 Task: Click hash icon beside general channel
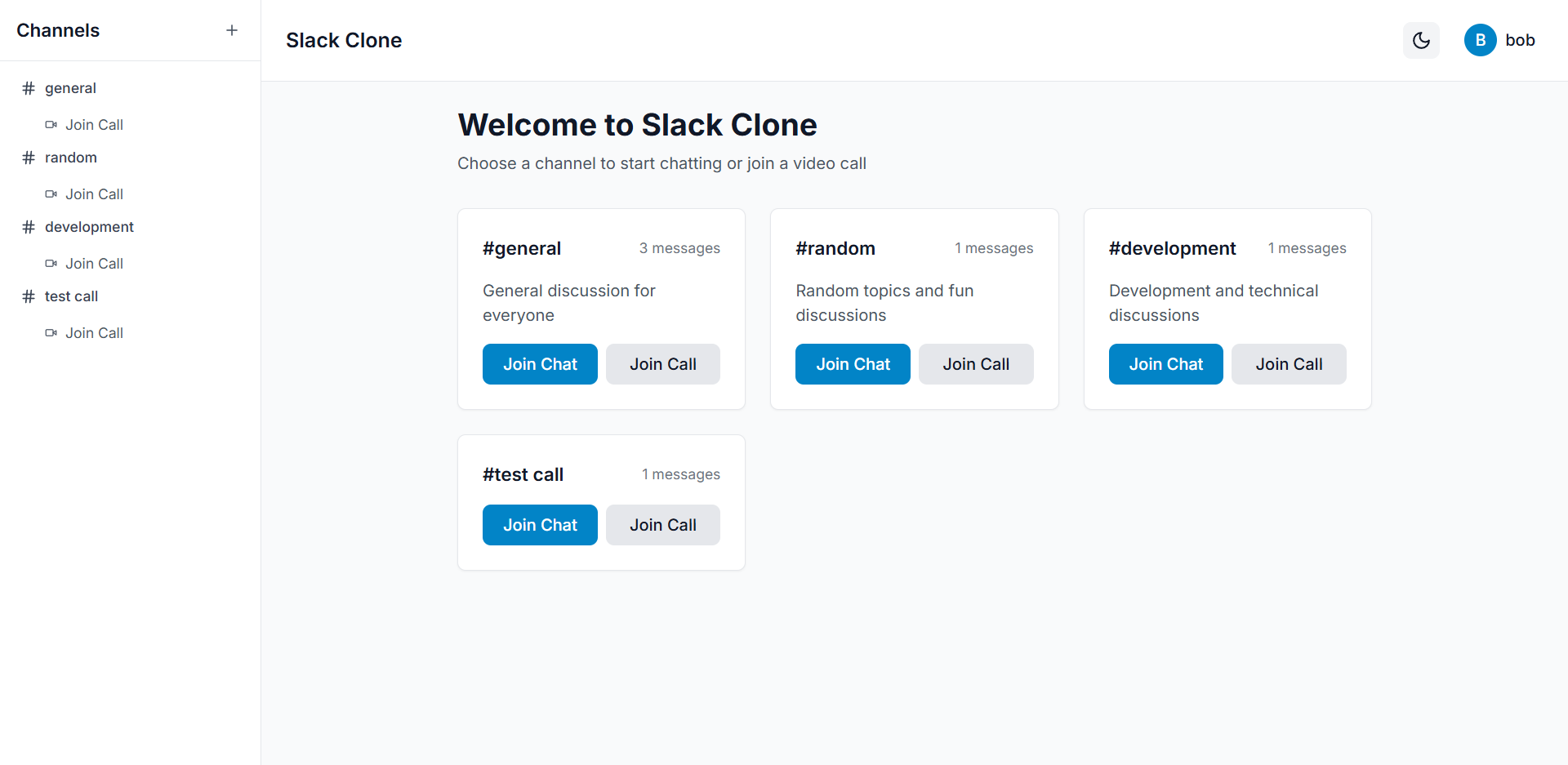pyautogui.click(x=29, y=88)
